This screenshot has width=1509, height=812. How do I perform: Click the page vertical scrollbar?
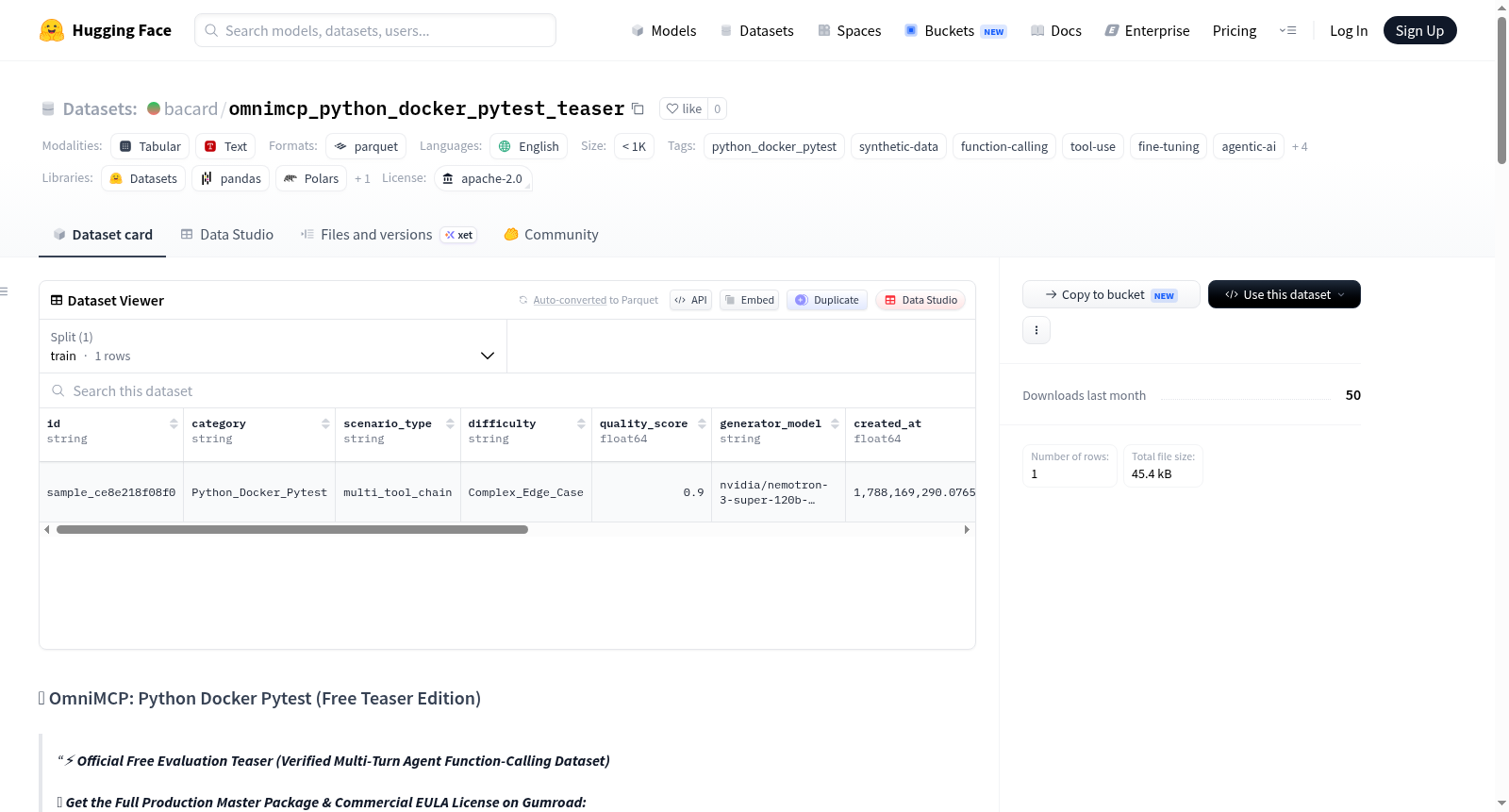pyautogui.click(x=1501, y=90)
